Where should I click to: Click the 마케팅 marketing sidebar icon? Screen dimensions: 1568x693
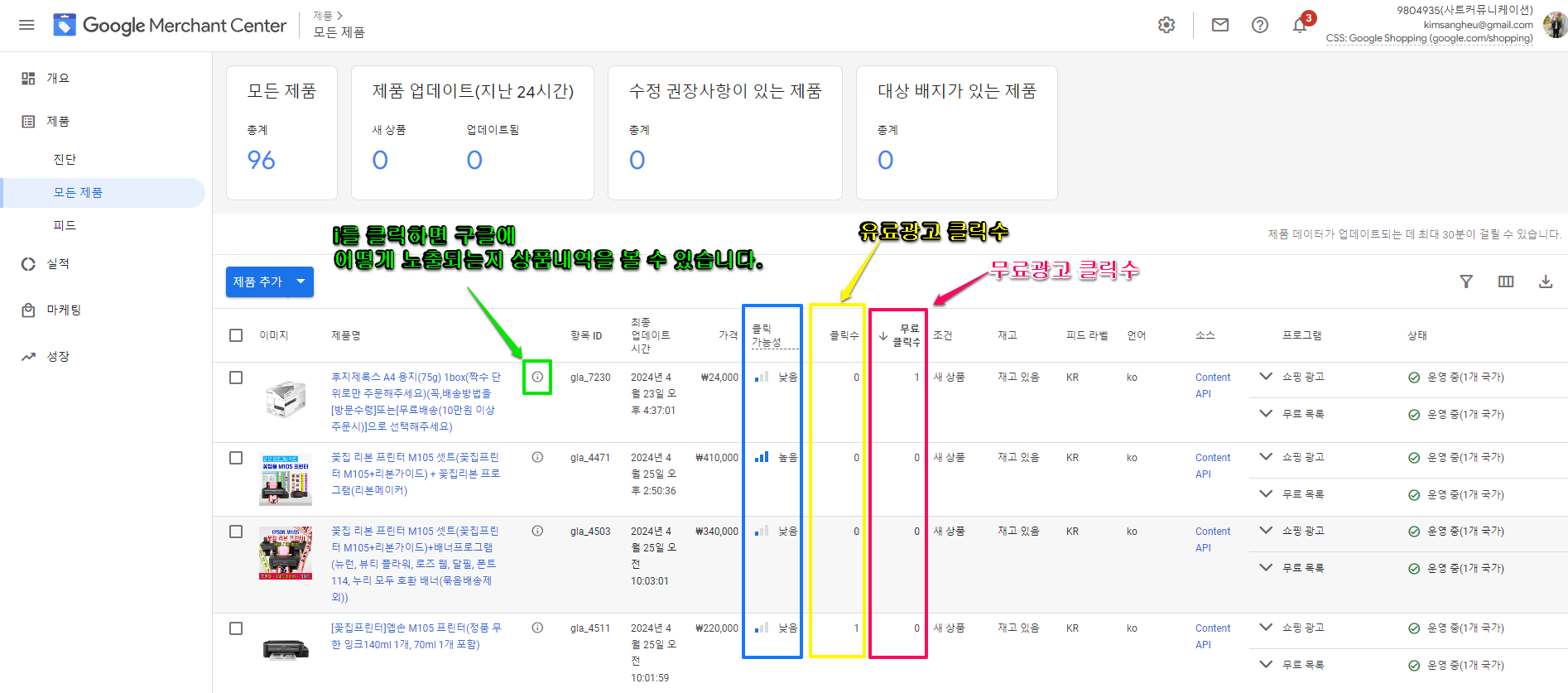tap(28, 310)
